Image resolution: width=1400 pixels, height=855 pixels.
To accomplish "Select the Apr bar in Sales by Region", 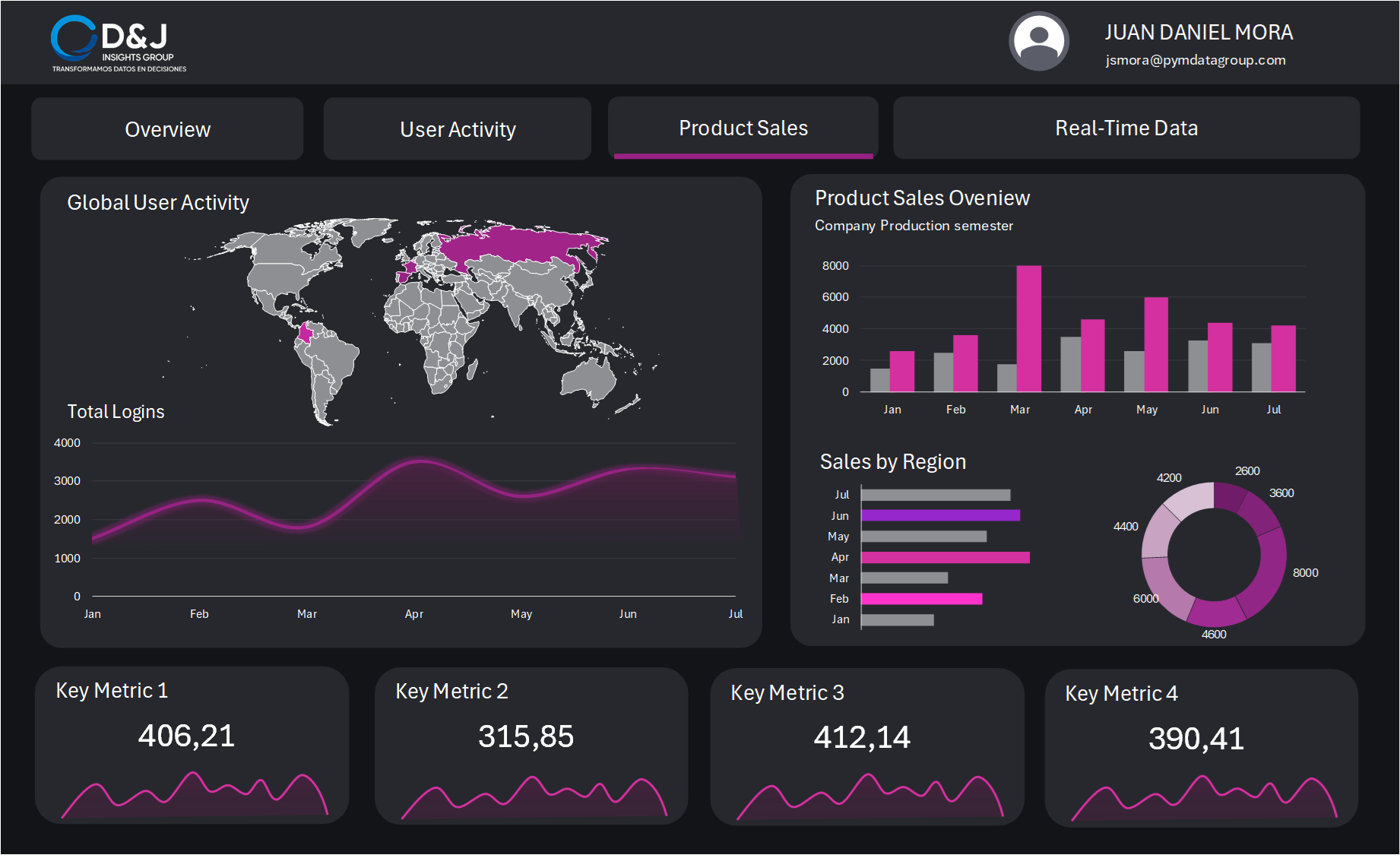I will [x=946, y=557].
